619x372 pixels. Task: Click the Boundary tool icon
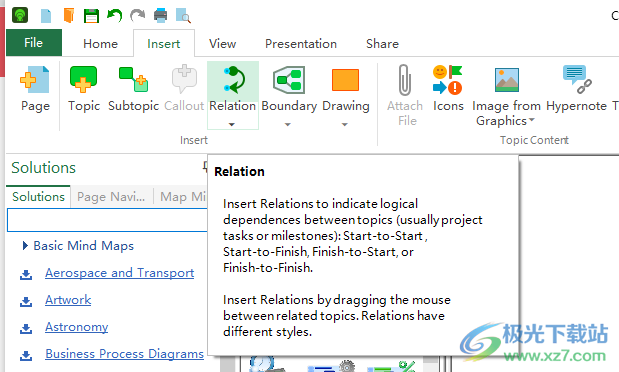(x=289, y=80)
